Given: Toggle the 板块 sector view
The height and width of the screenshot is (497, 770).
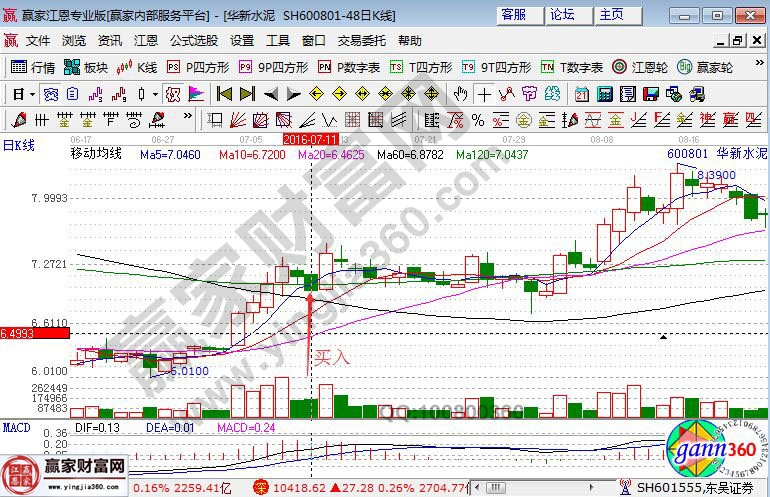Looking at the screenshot, I should point(85,67).
